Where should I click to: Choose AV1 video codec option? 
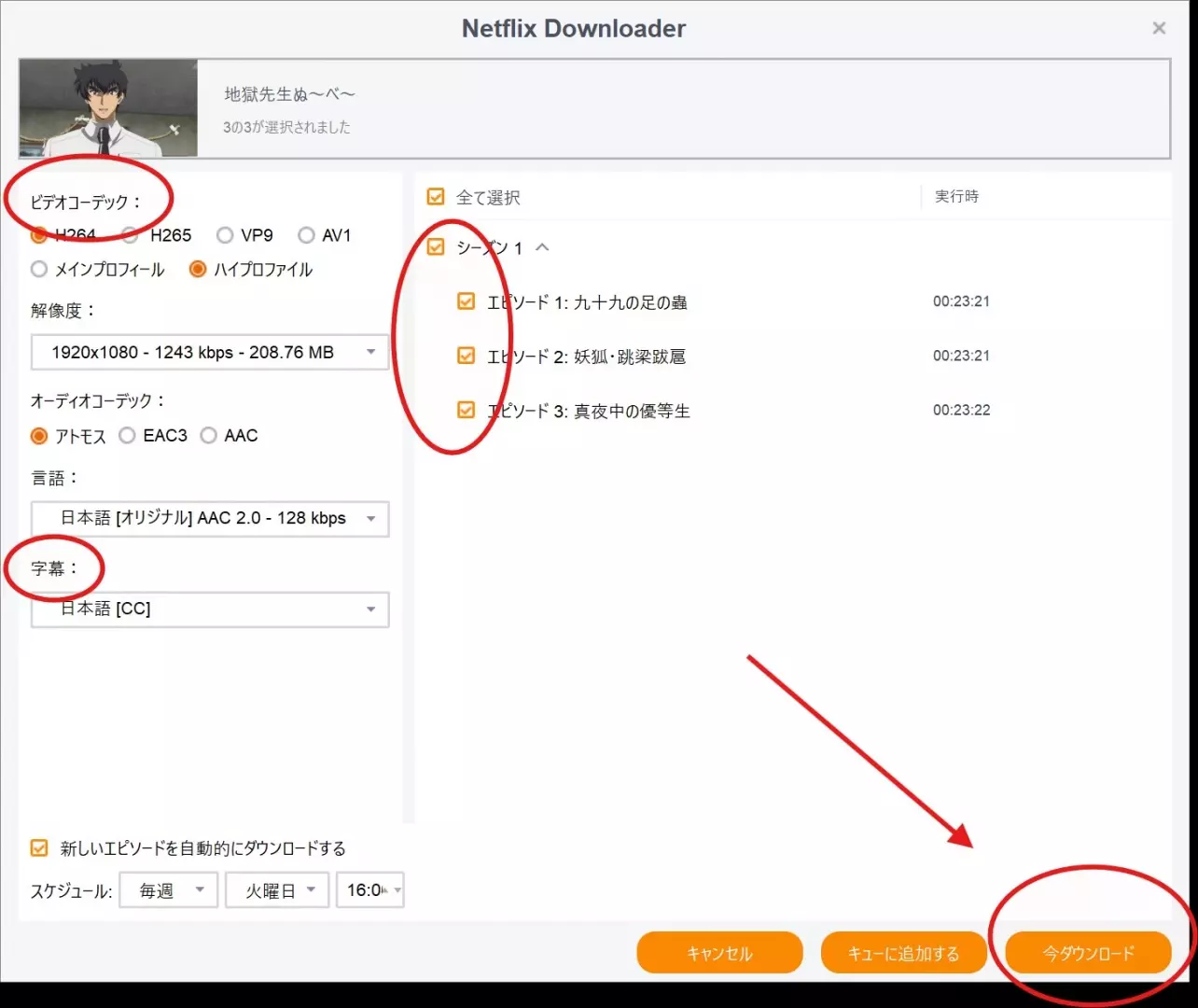(306, 235)
